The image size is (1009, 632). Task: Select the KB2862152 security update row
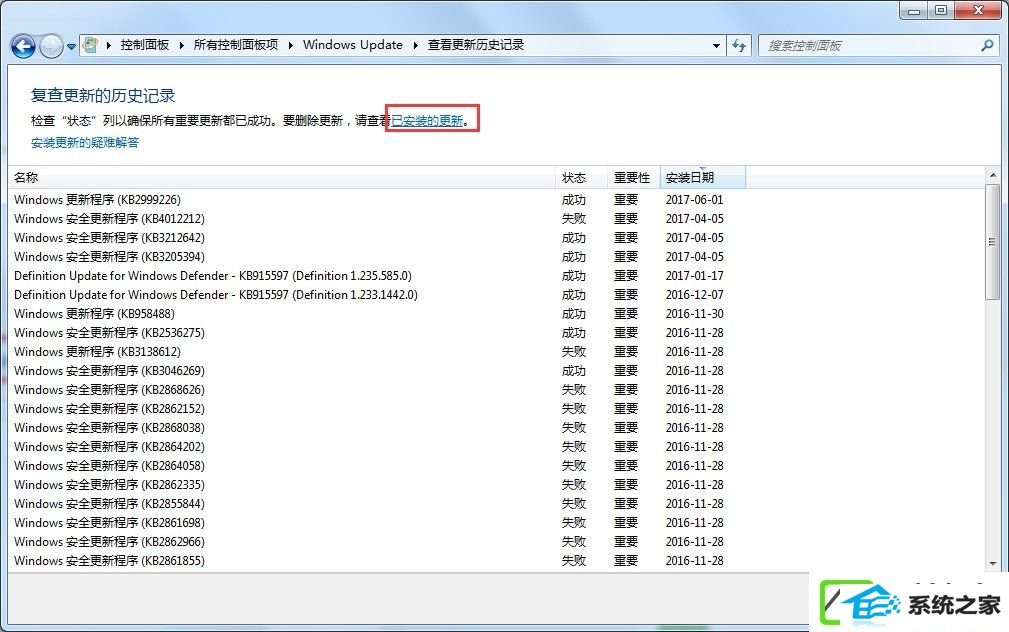[x=496, y=409]
